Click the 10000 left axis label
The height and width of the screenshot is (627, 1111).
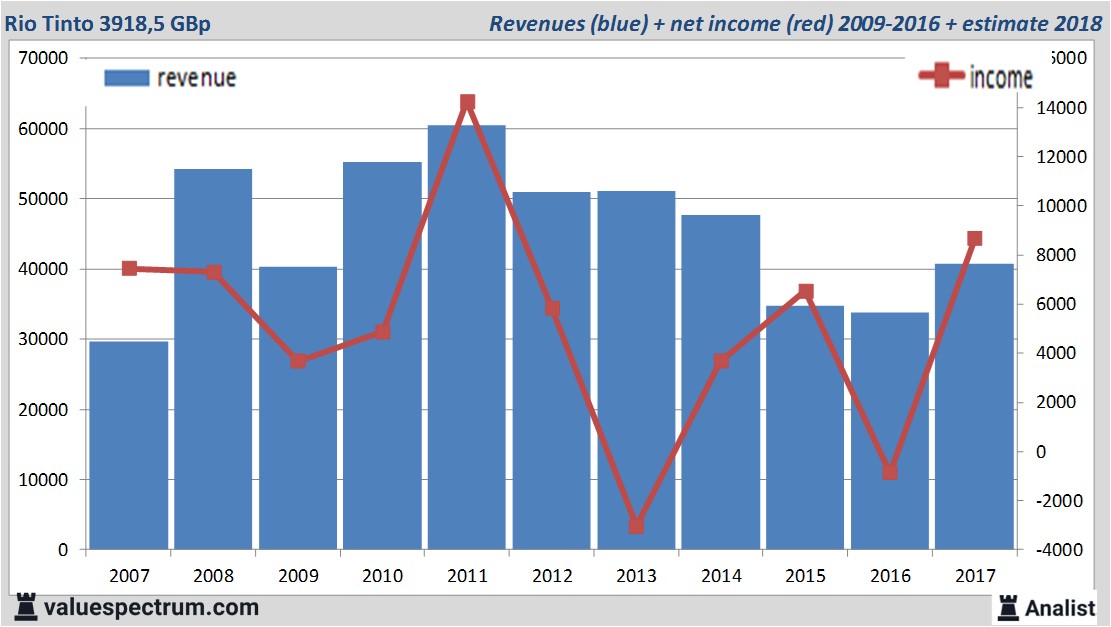(x=43, y=480)
